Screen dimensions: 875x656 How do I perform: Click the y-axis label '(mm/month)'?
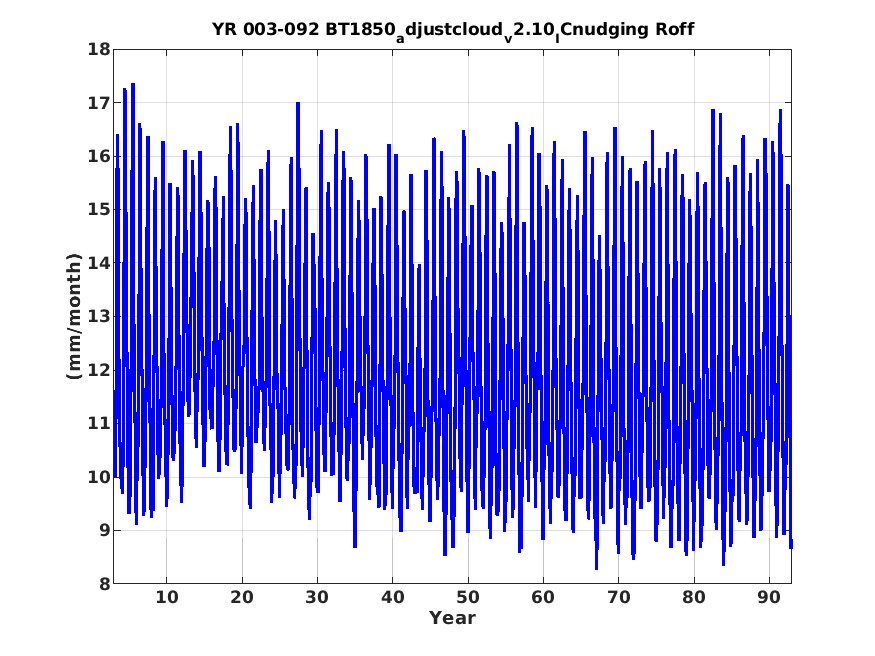coord(74,316)
